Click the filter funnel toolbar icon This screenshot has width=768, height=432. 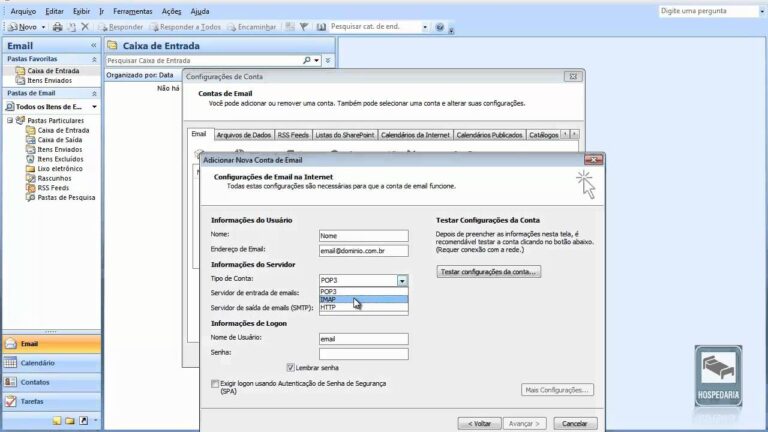[x=304, y=27]
